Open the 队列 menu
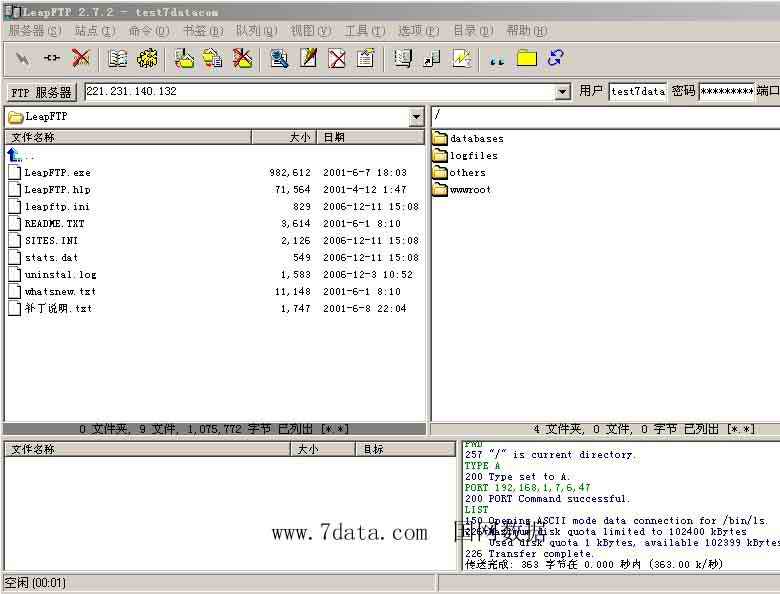Image resolution: width=780 pixels, height=594 pixels. point(257,31)
